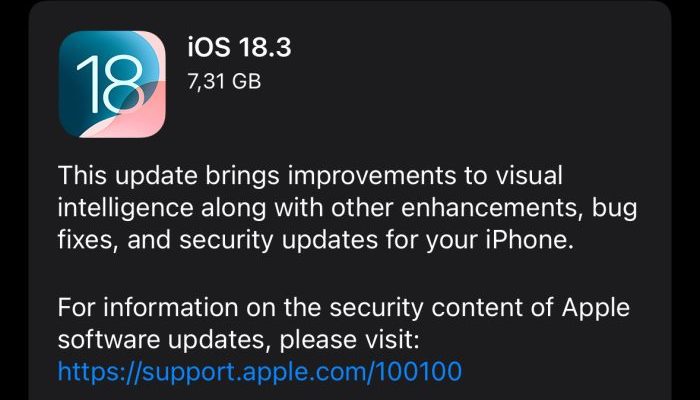Click the word "fixes," in third line
Image resolution: width=700 pixels, height=400 pixels.
[88, 241]
